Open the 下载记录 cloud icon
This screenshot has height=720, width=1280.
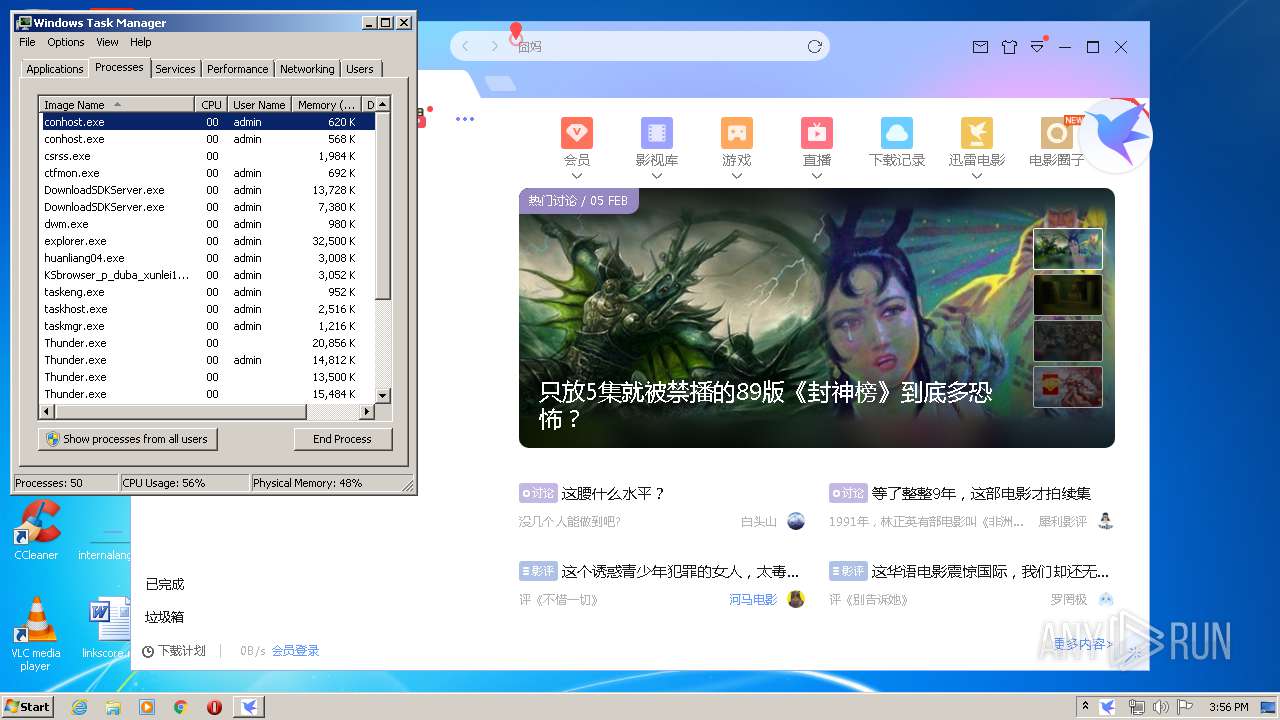point(897,133)
